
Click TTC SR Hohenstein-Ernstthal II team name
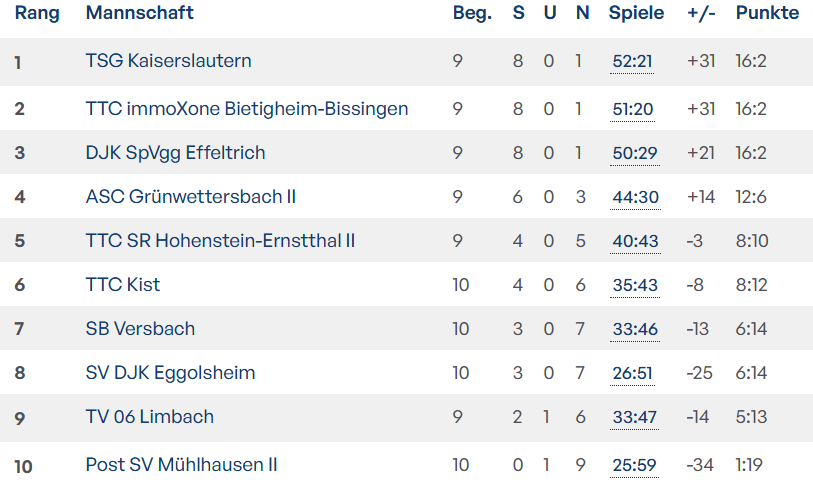click(220, 241)
